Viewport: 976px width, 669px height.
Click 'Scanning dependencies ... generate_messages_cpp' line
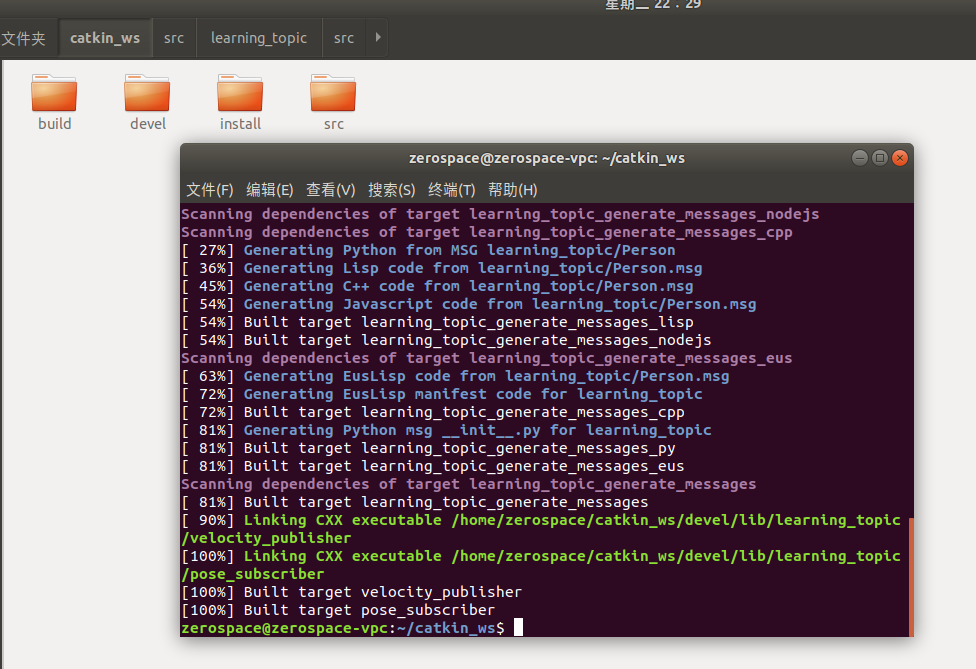coord(487,232)
